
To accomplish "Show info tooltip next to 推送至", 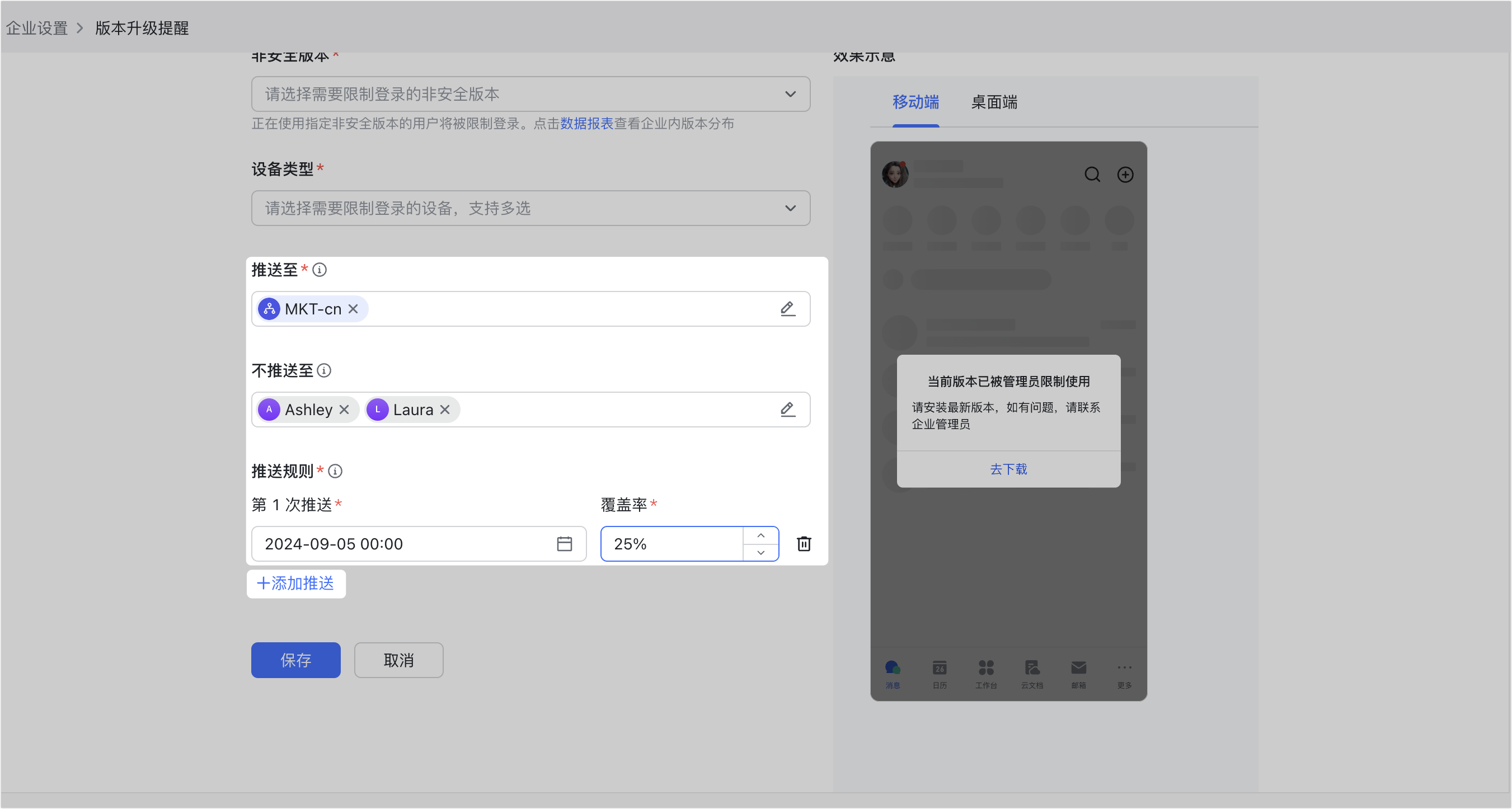I will pyautogui.click(x=320, y=270).
